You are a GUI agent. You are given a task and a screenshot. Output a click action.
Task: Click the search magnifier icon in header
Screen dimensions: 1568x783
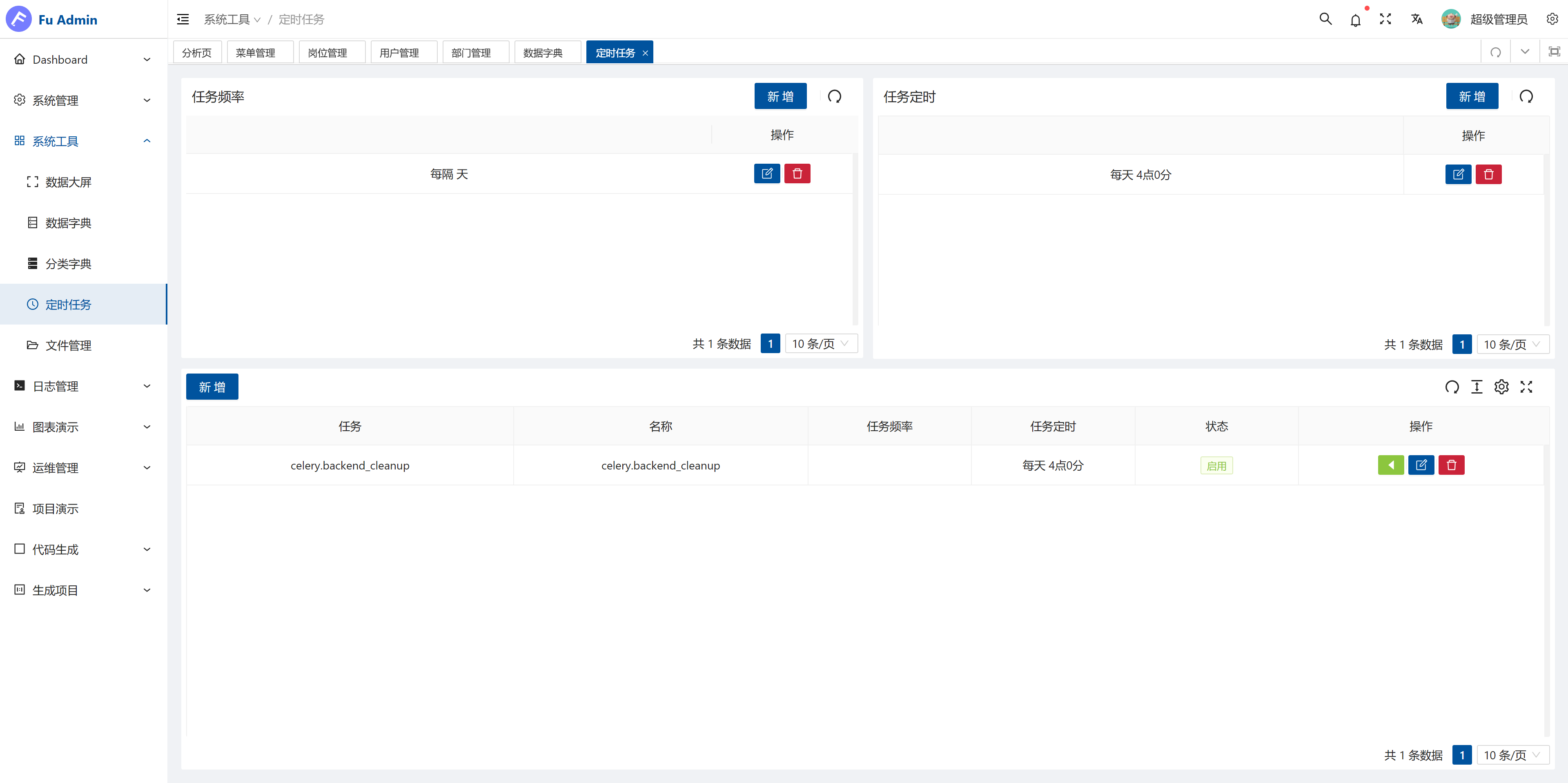click(1325, 19)
